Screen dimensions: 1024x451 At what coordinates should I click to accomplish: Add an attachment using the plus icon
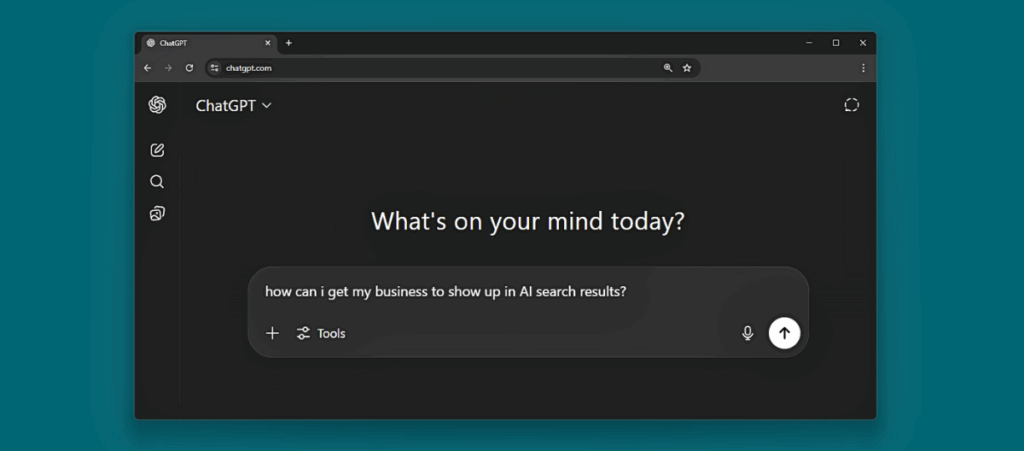272,334
